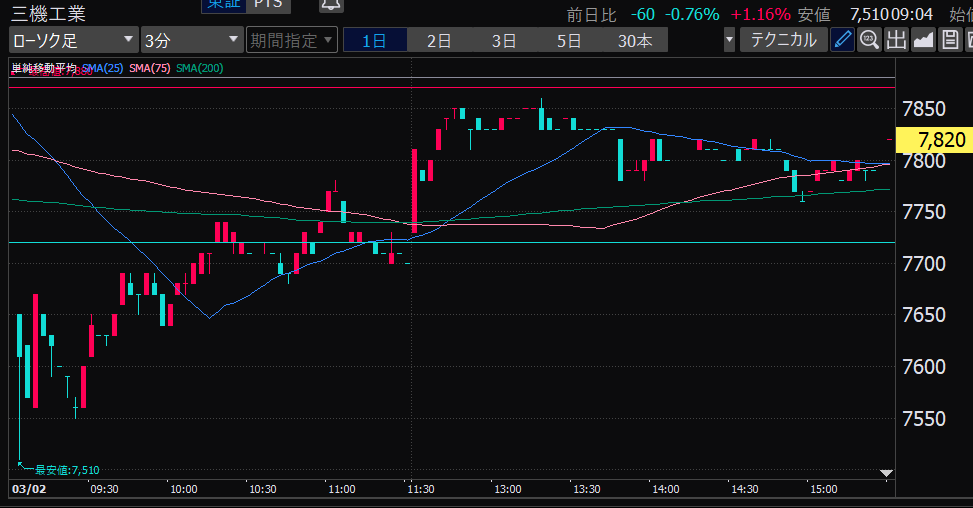The height and width of the screenshot is (508, 973).
Task: Toggle market to PTS
Action: point(267,5)
